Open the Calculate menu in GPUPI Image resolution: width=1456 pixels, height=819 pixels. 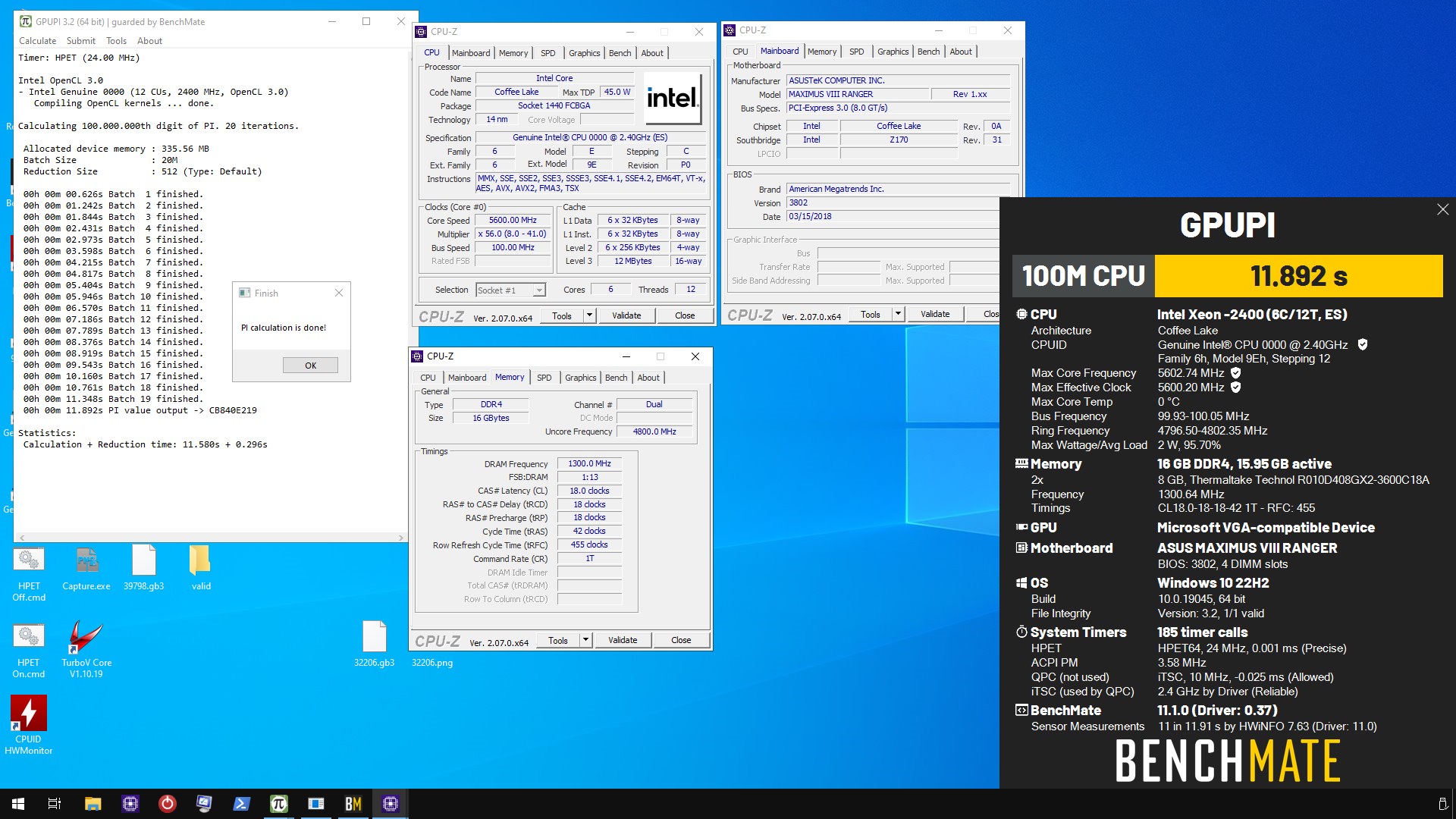pos(37,41)
